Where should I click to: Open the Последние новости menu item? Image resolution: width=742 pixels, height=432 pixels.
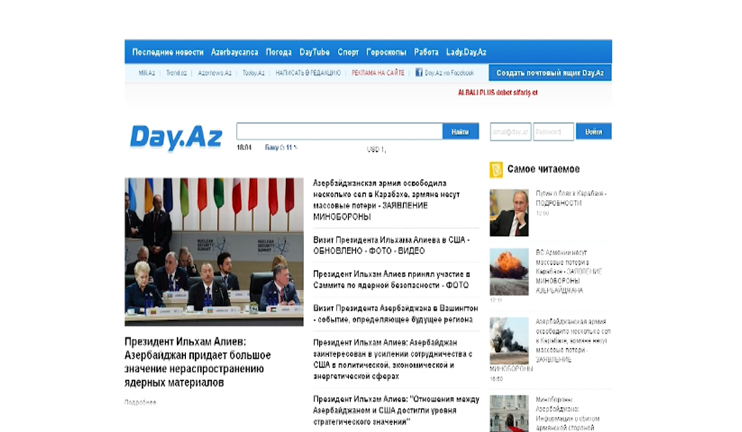168,52
